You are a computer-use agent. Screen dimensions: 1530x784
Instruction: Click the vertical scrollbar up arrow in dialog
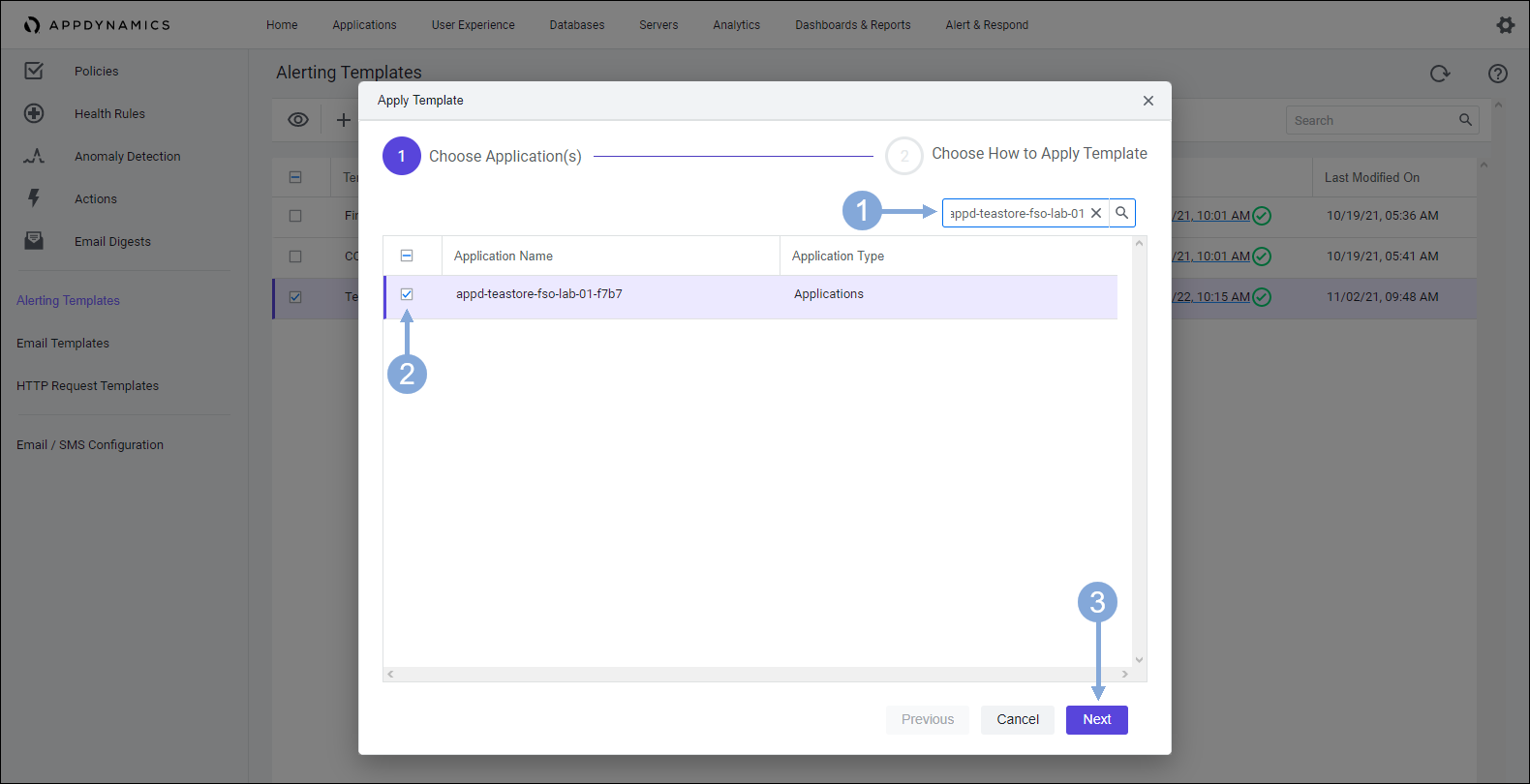point(1140,243)
